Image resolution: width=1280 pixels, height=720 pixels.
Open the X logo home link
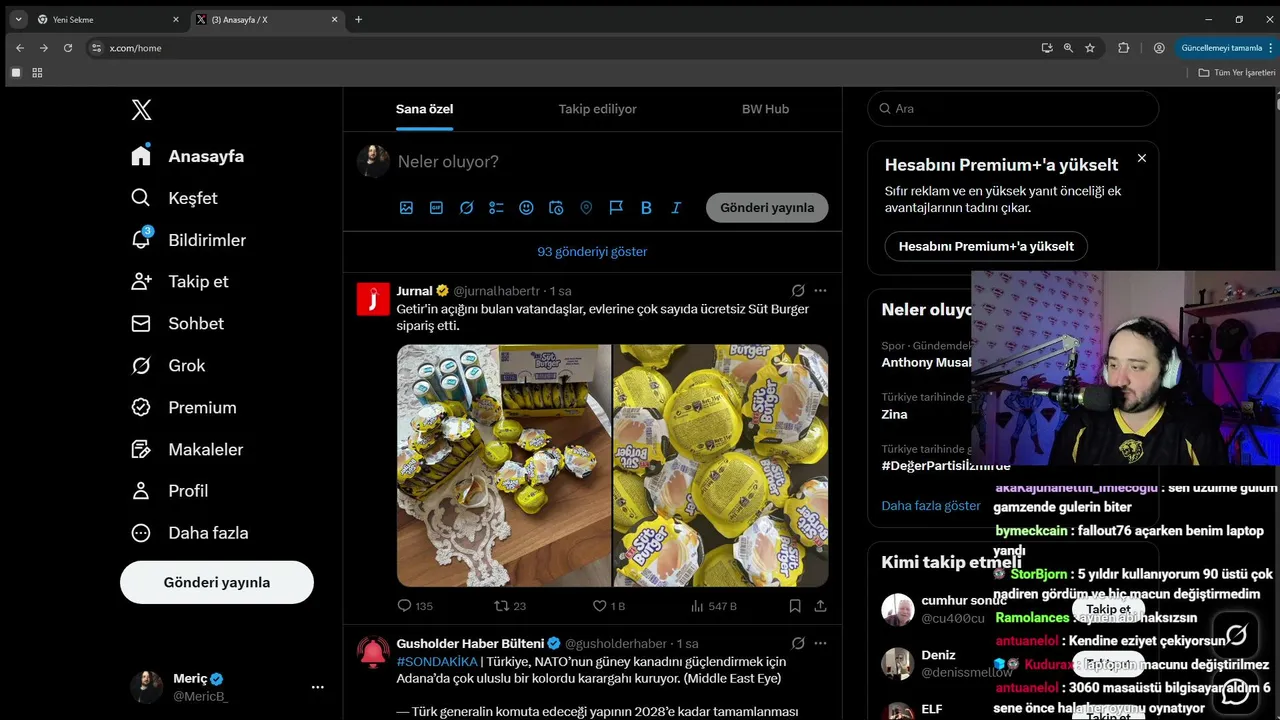pos(142,110)
